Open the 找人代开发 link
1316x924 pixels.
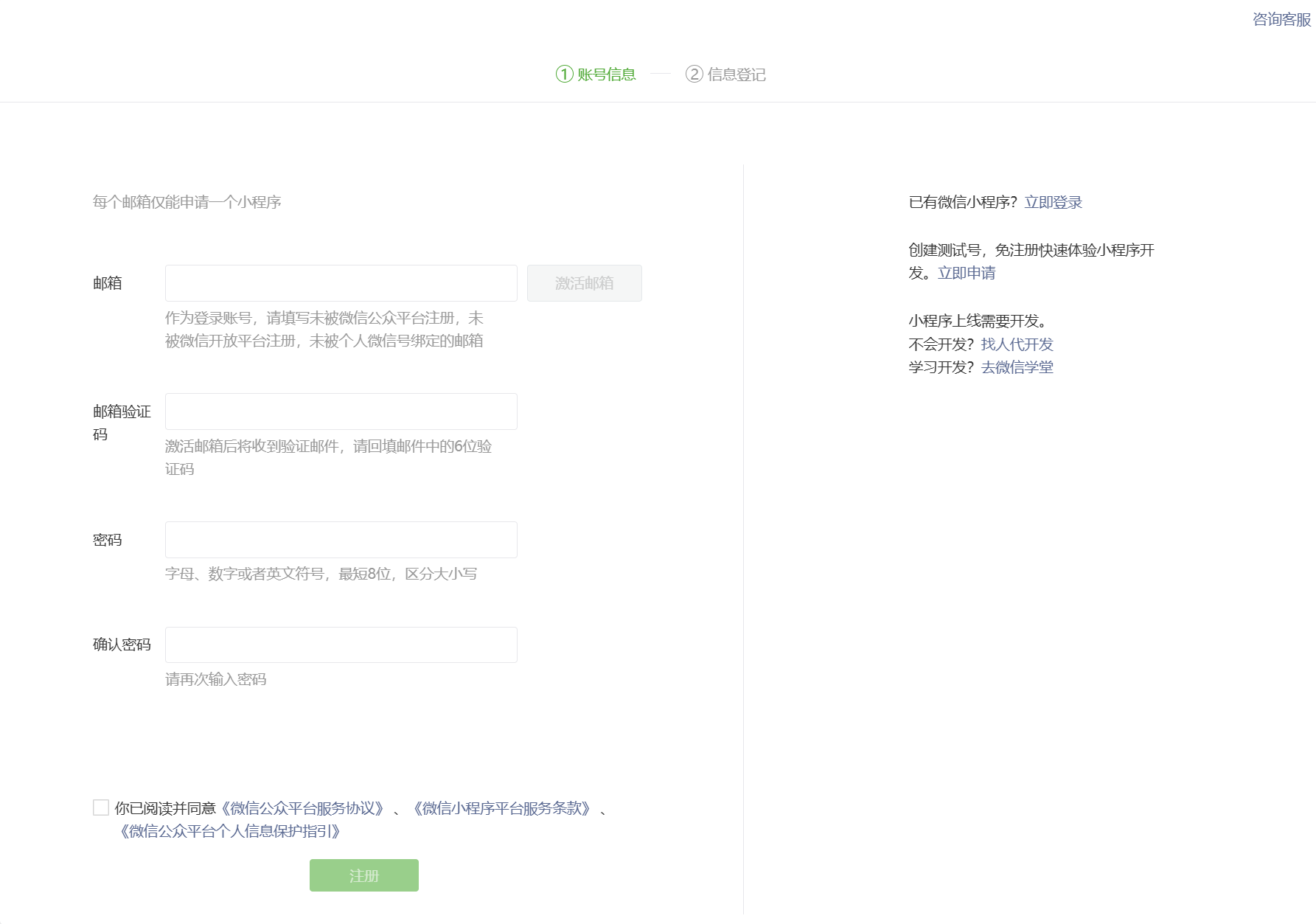coord(1017,344)
